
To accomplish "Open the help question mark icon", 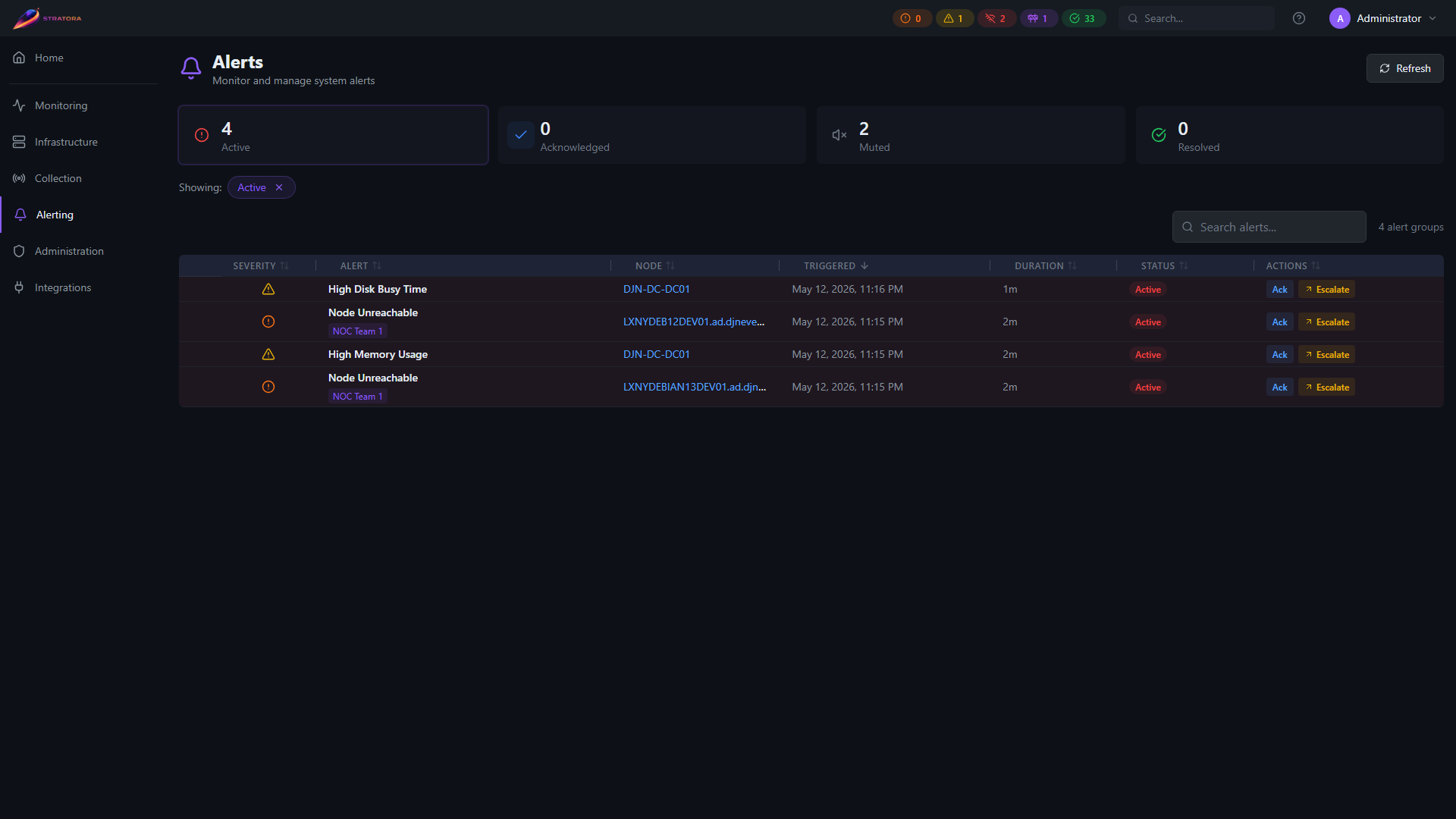I will coord(1299,18).
